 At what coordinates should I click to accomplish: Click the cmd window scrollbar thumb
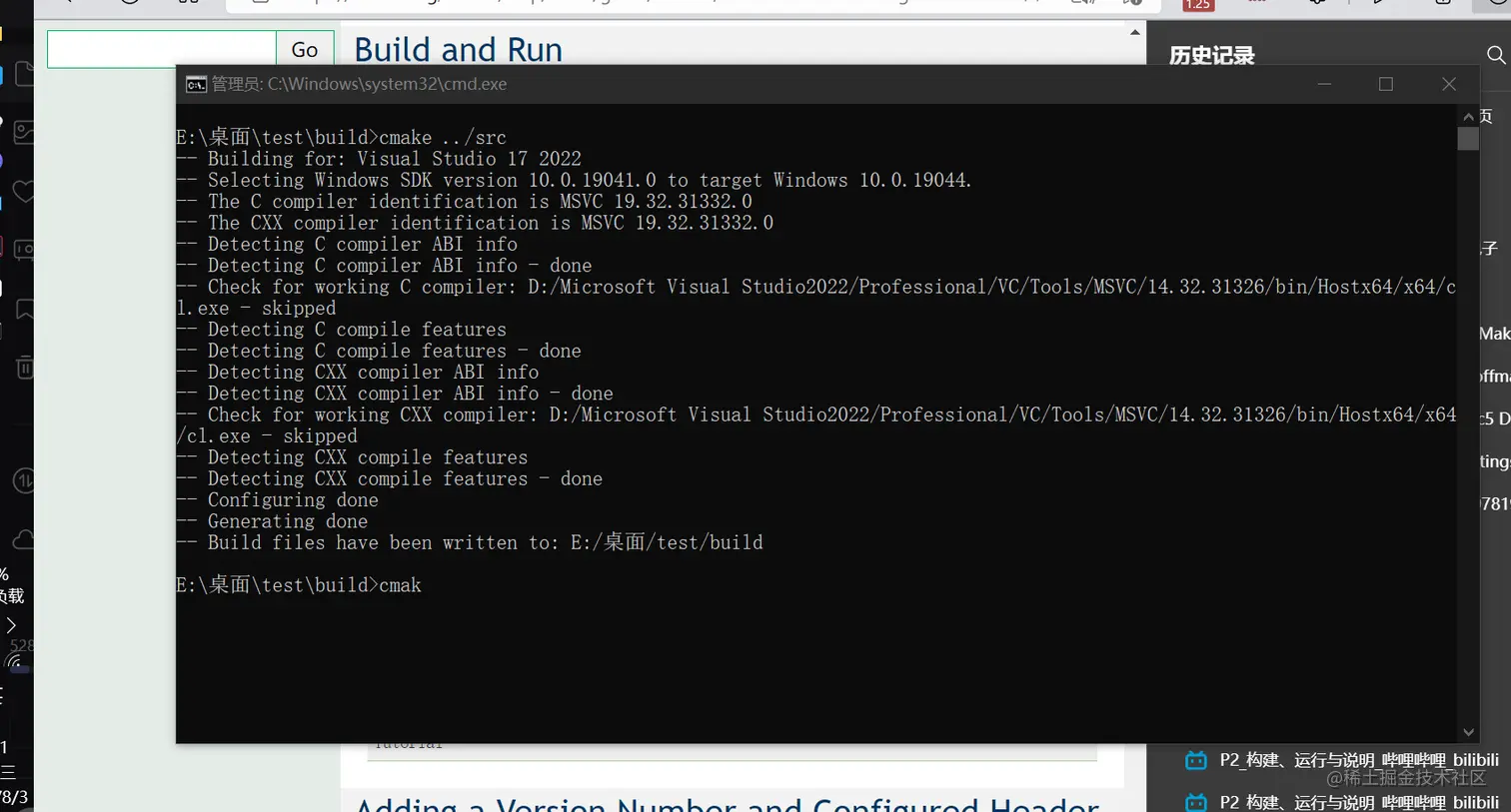click(x=1468, y=139)
